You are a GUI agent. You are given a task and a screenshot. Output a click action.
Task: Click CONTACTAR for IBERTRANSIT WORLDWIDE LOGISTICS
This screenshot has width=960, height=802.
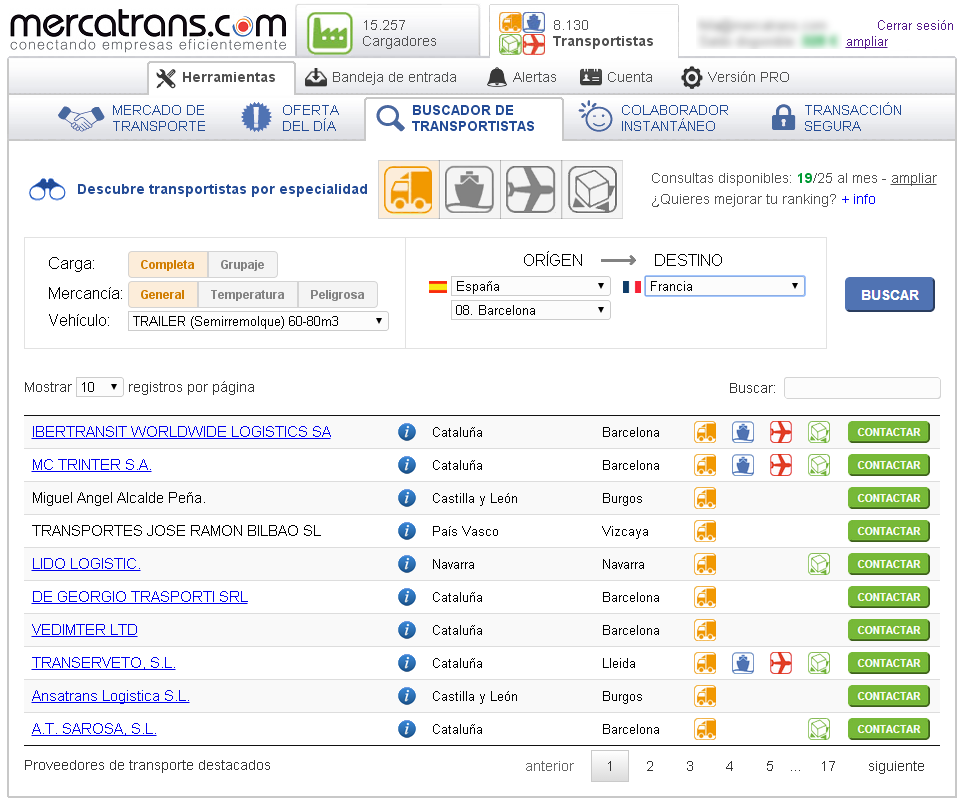888,432
